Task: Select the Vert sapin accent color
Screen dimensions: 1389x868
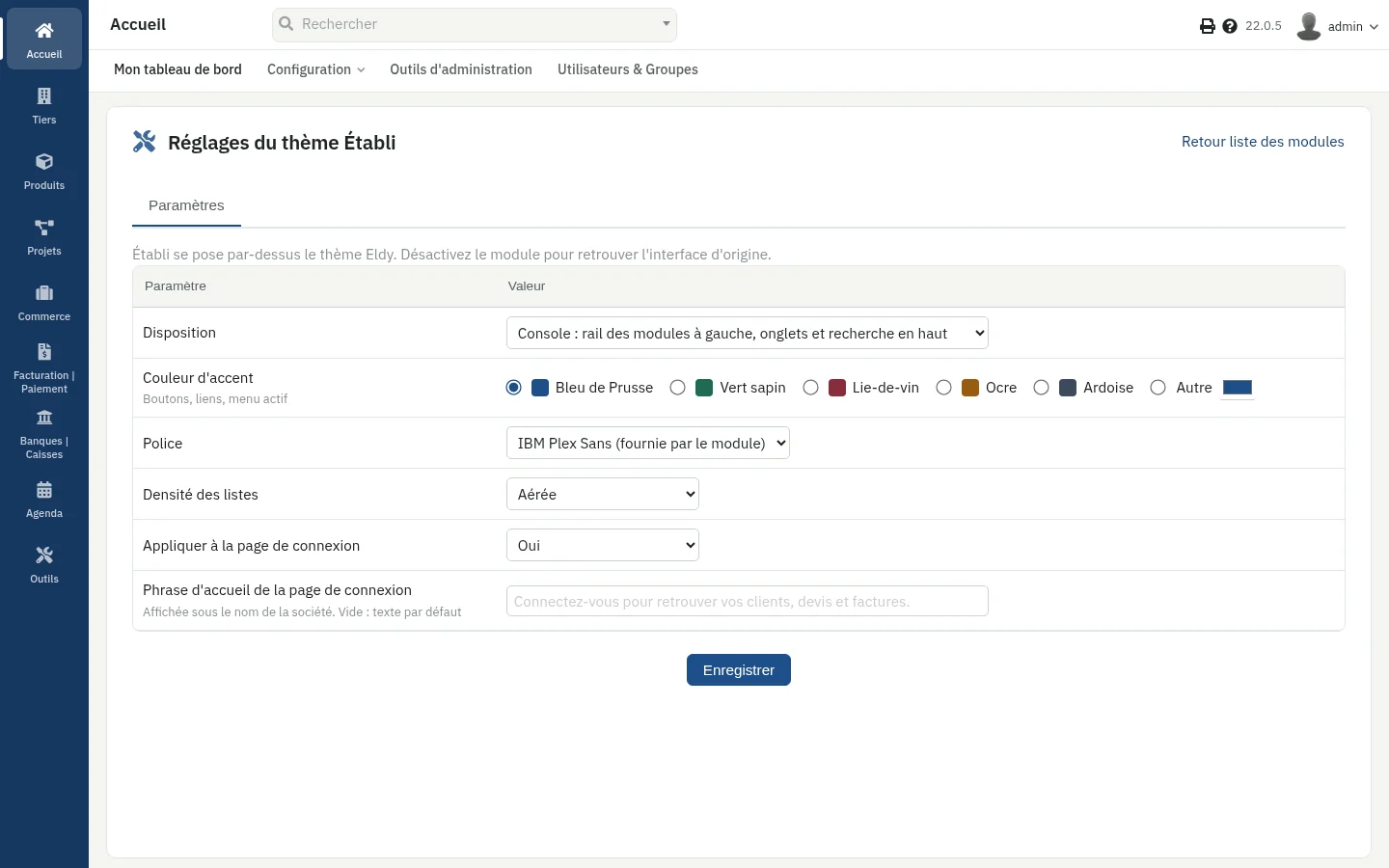Action: pos(678,388)
